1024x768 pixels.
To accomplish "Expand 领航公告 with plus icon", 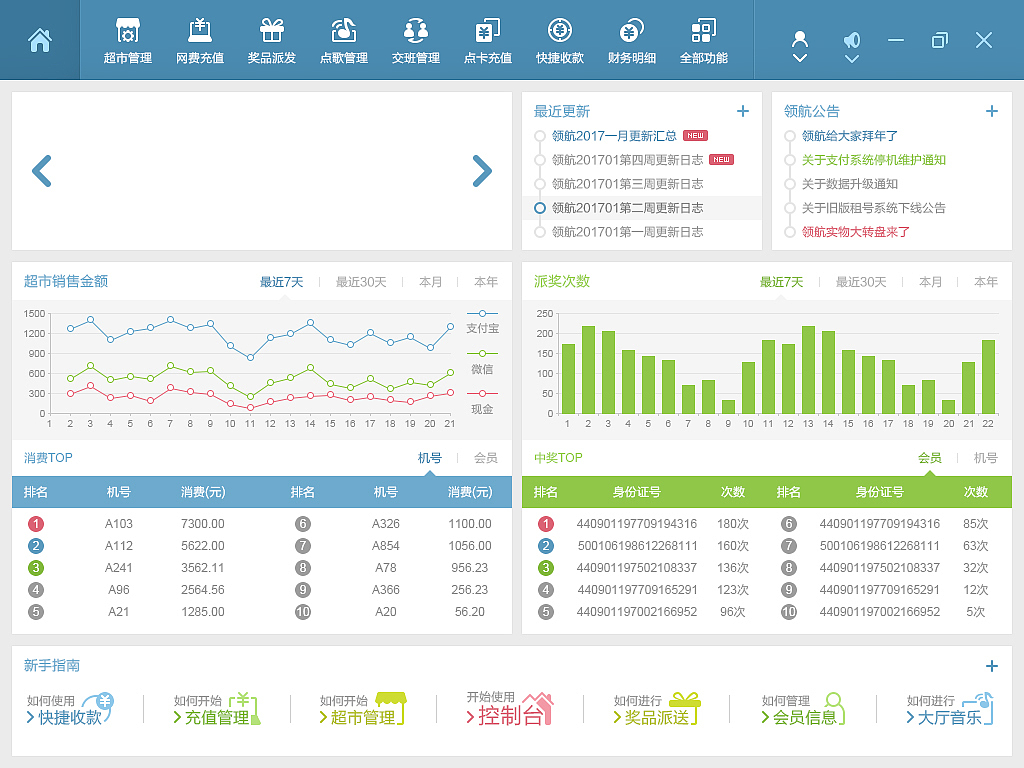I will click(x=991, y=111).
